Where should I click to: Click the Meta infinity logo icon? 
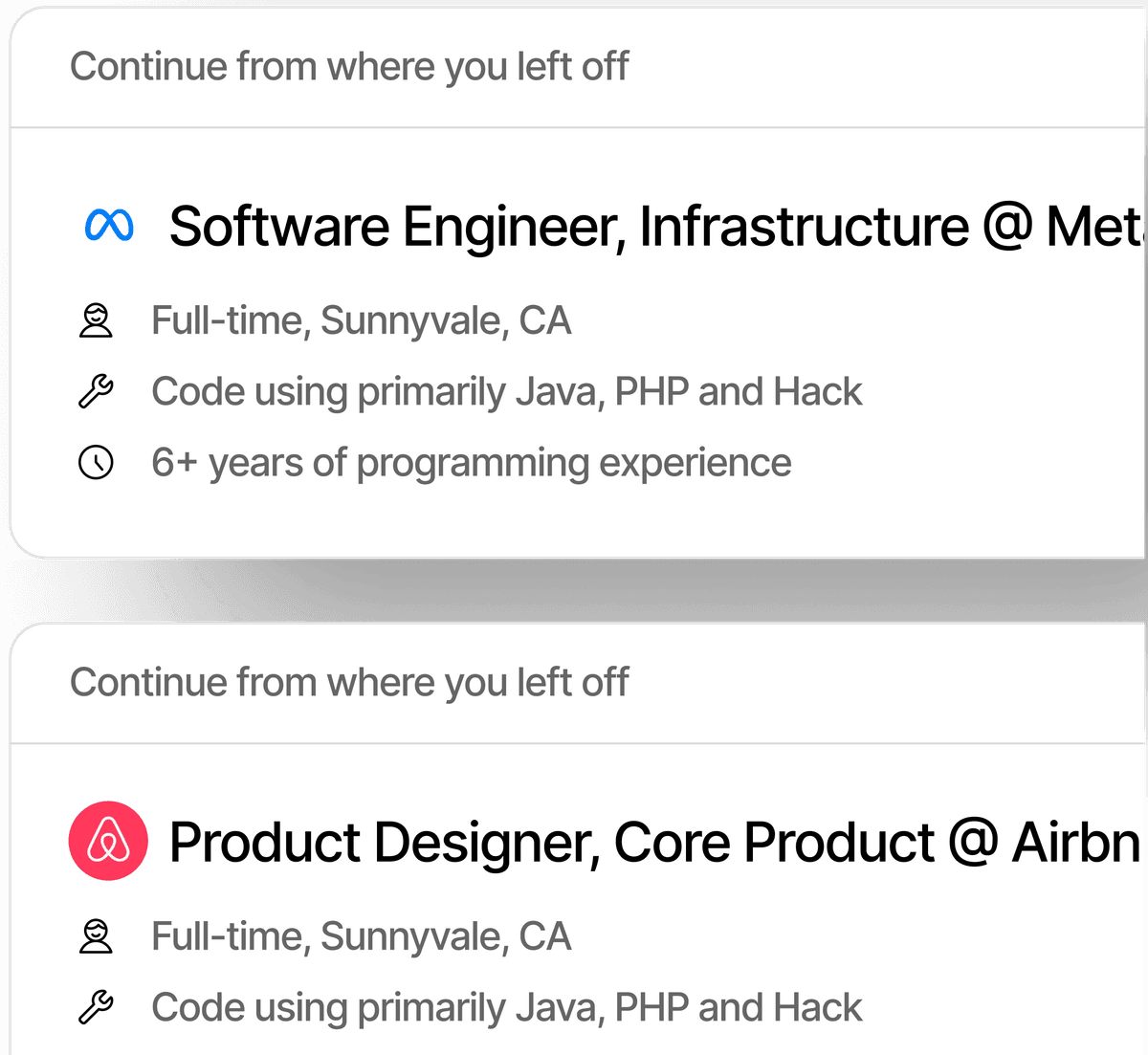coord(109,226)
